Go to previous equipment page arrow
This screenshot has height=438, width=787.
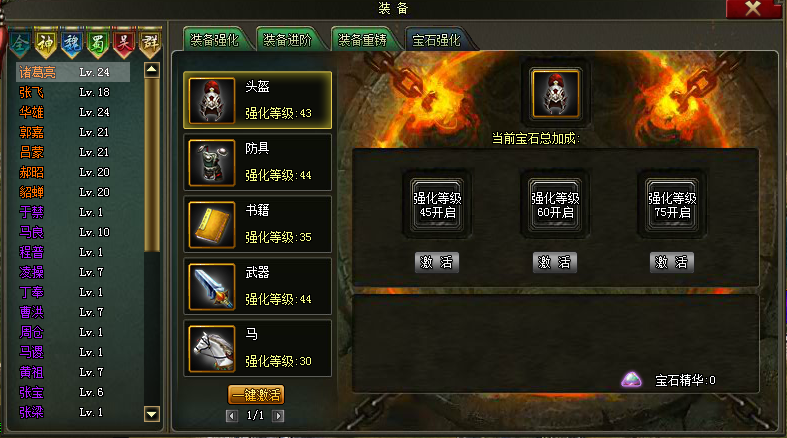tap(231, 415)
